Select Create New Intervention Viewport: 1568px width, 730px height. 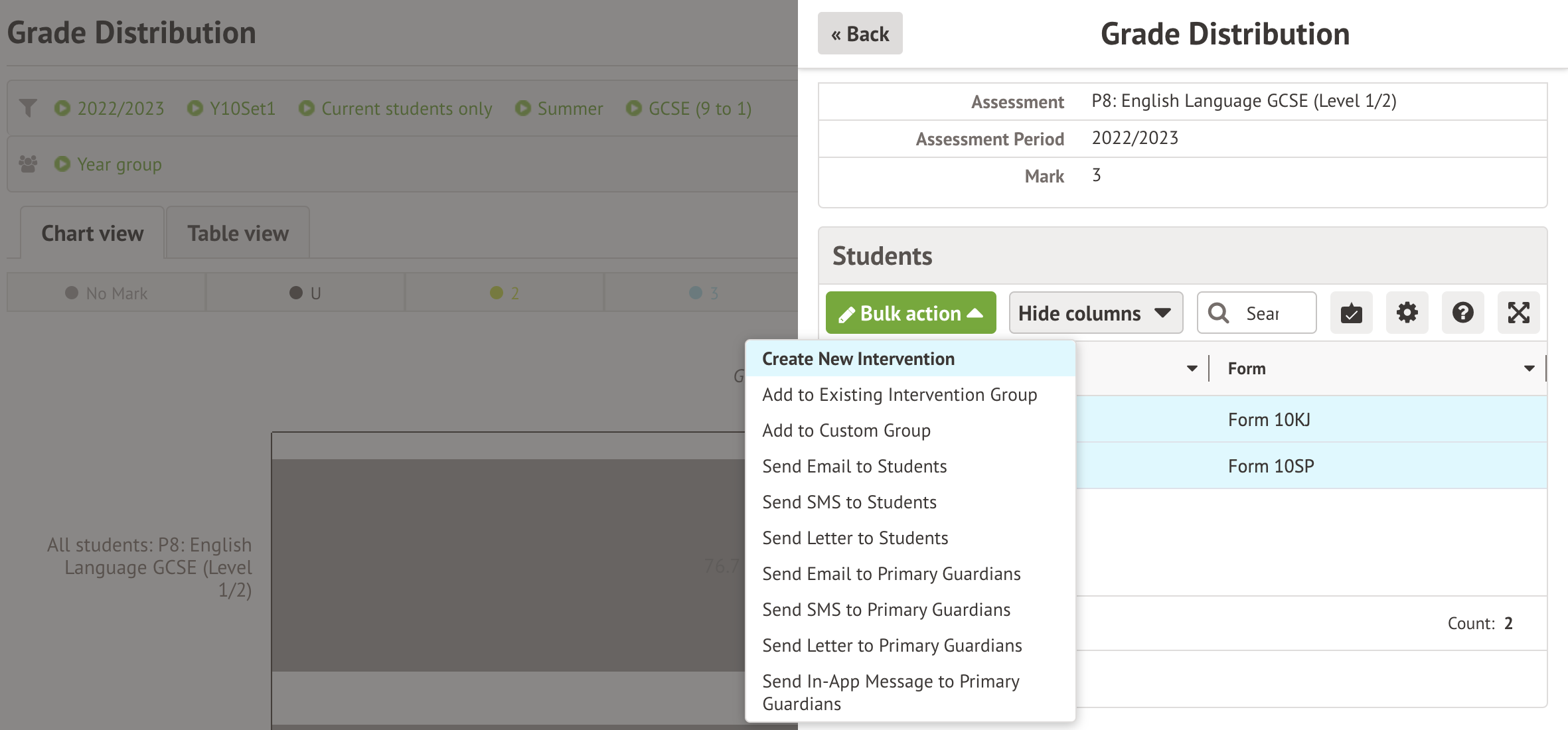tap(858, 359)
